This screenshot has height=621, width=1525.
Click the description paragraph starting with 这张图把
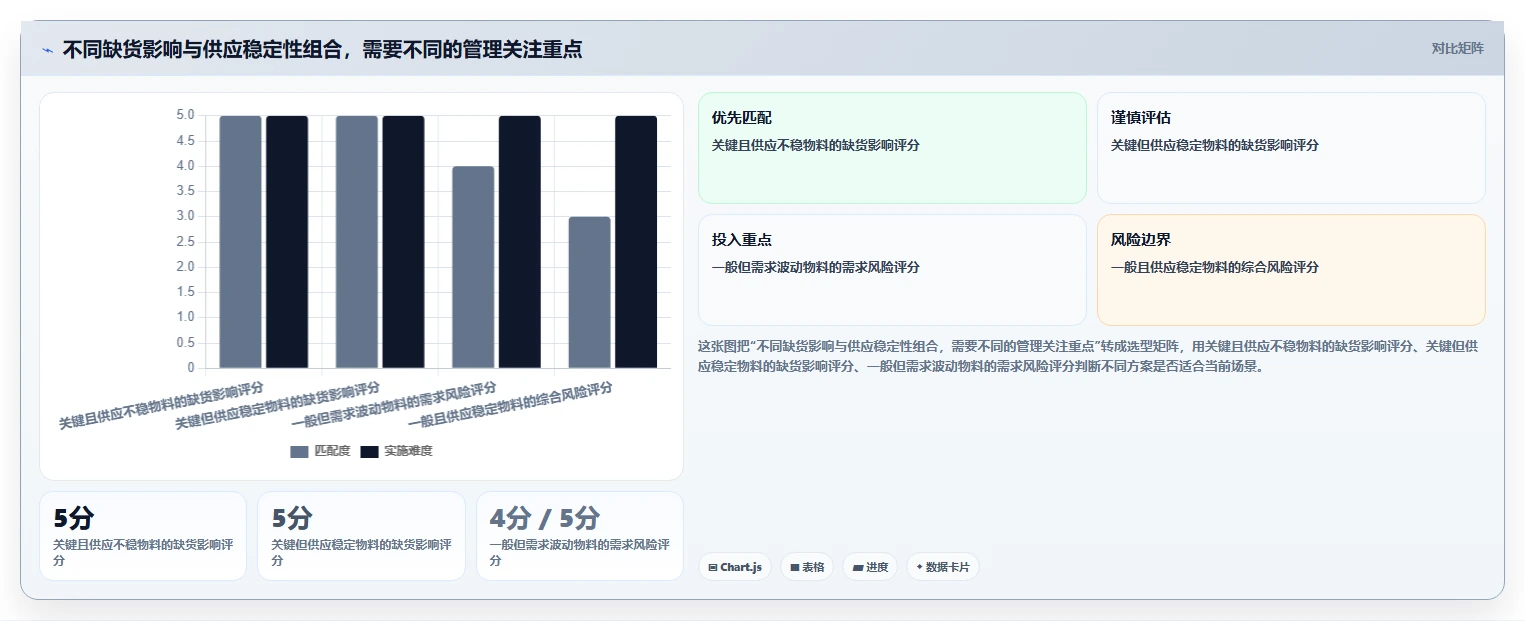tap(1088, 356)
